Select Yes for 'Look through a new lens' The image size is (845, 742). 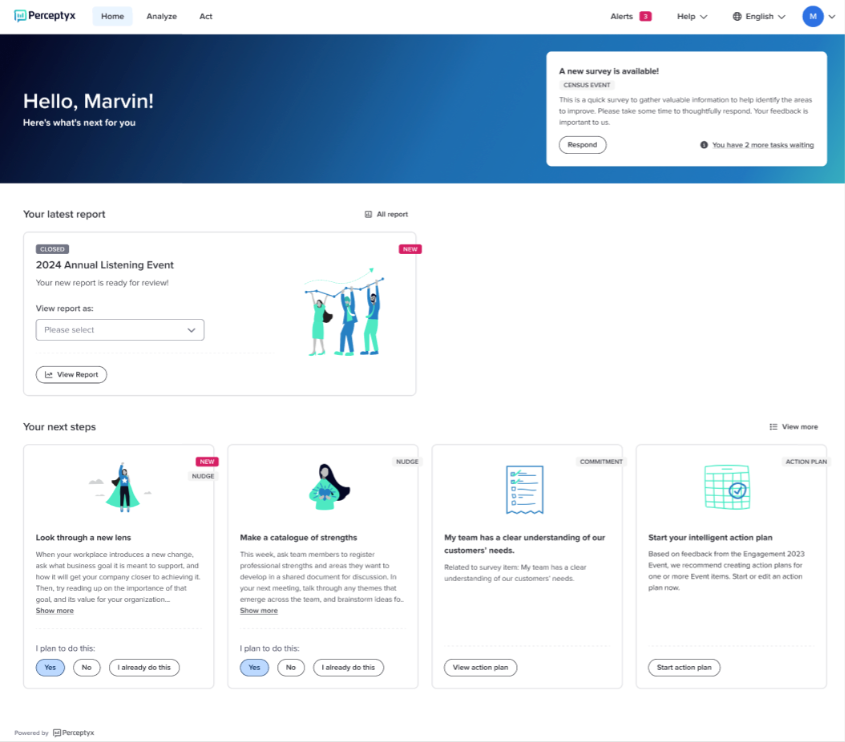pyautogui.click(x=50, y=668)
